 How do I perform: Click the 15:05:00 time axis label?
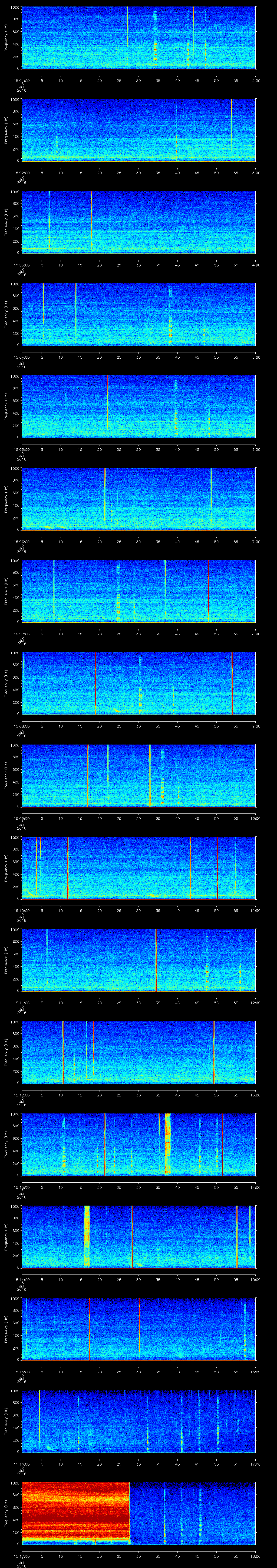21,449
